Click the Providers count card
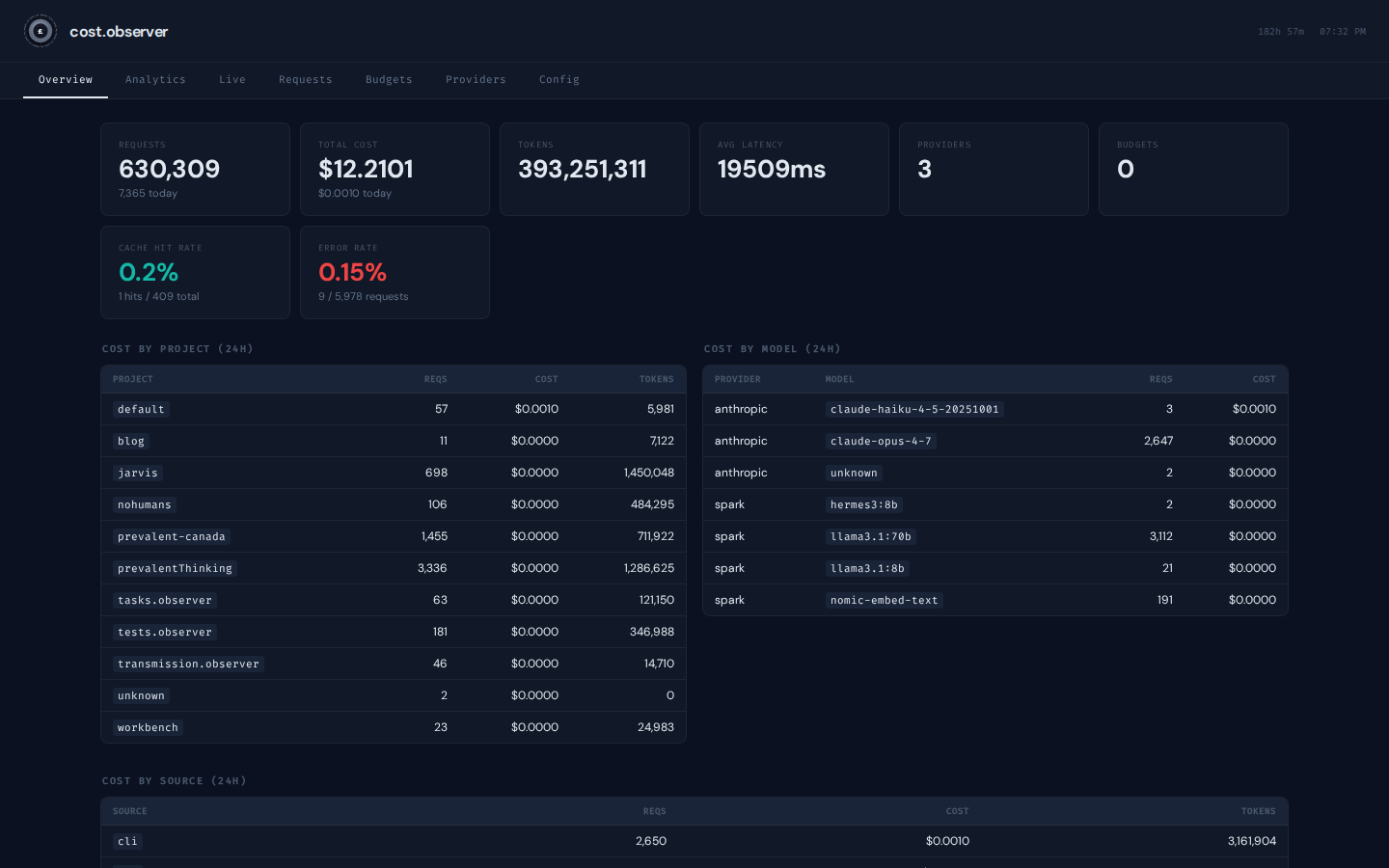This screenshot has width=1389, height=868. [x=994, y=169]
